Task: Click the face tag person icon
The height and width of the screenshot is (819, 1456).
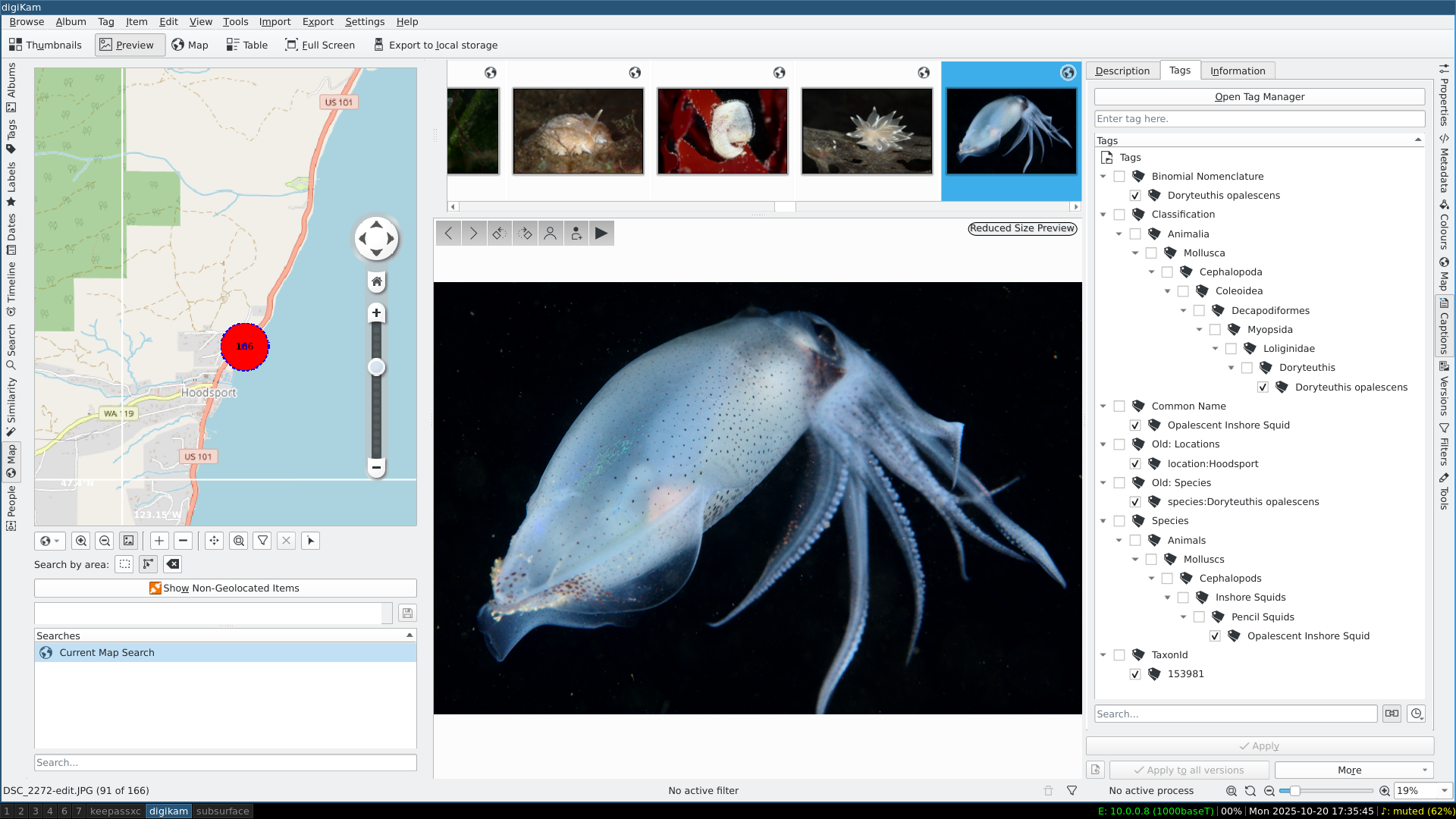Action: 551,234
